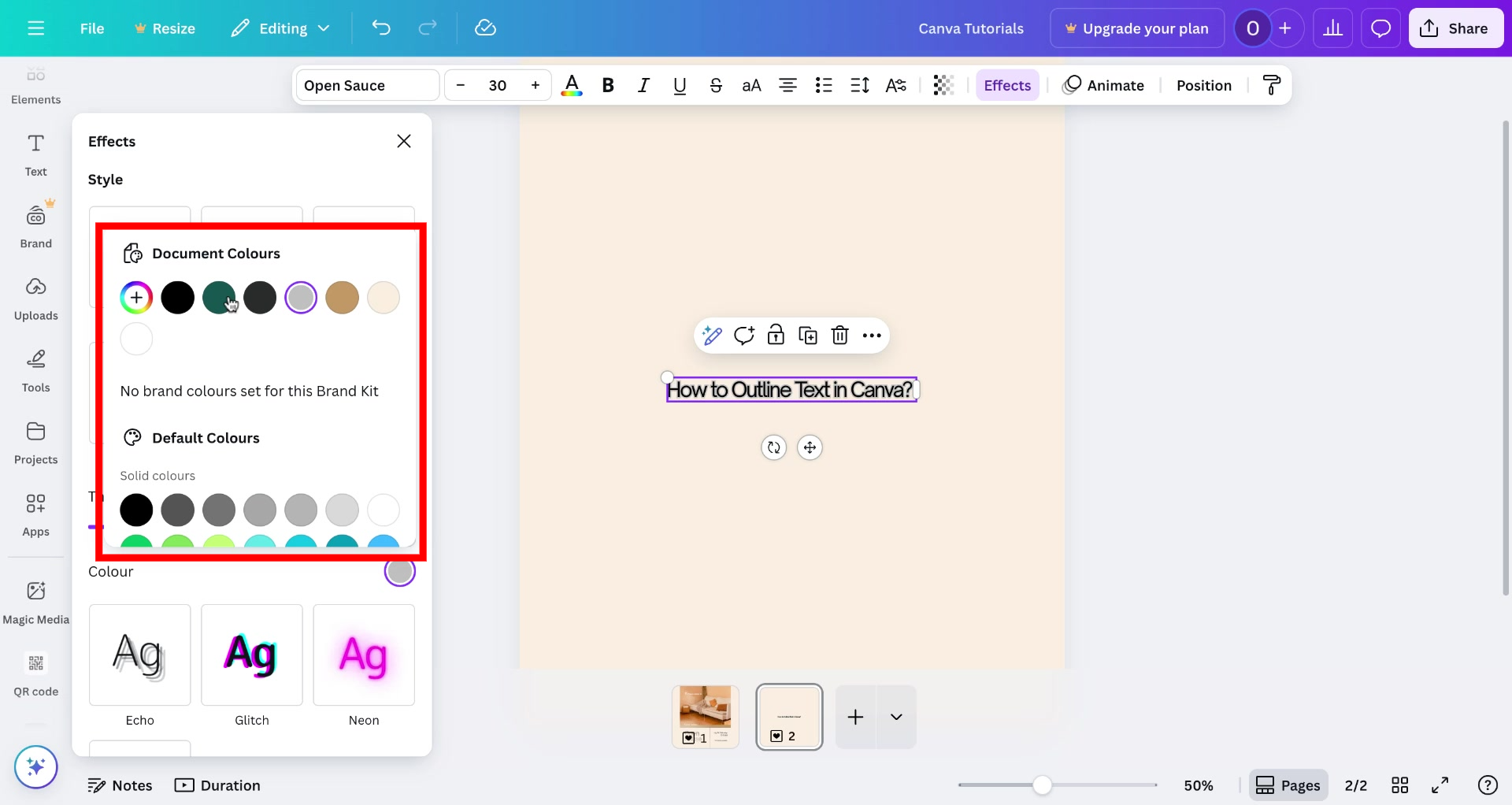1512x805 pixels.
Task: Expand the add page options chevron
Action: coord(896,717)
